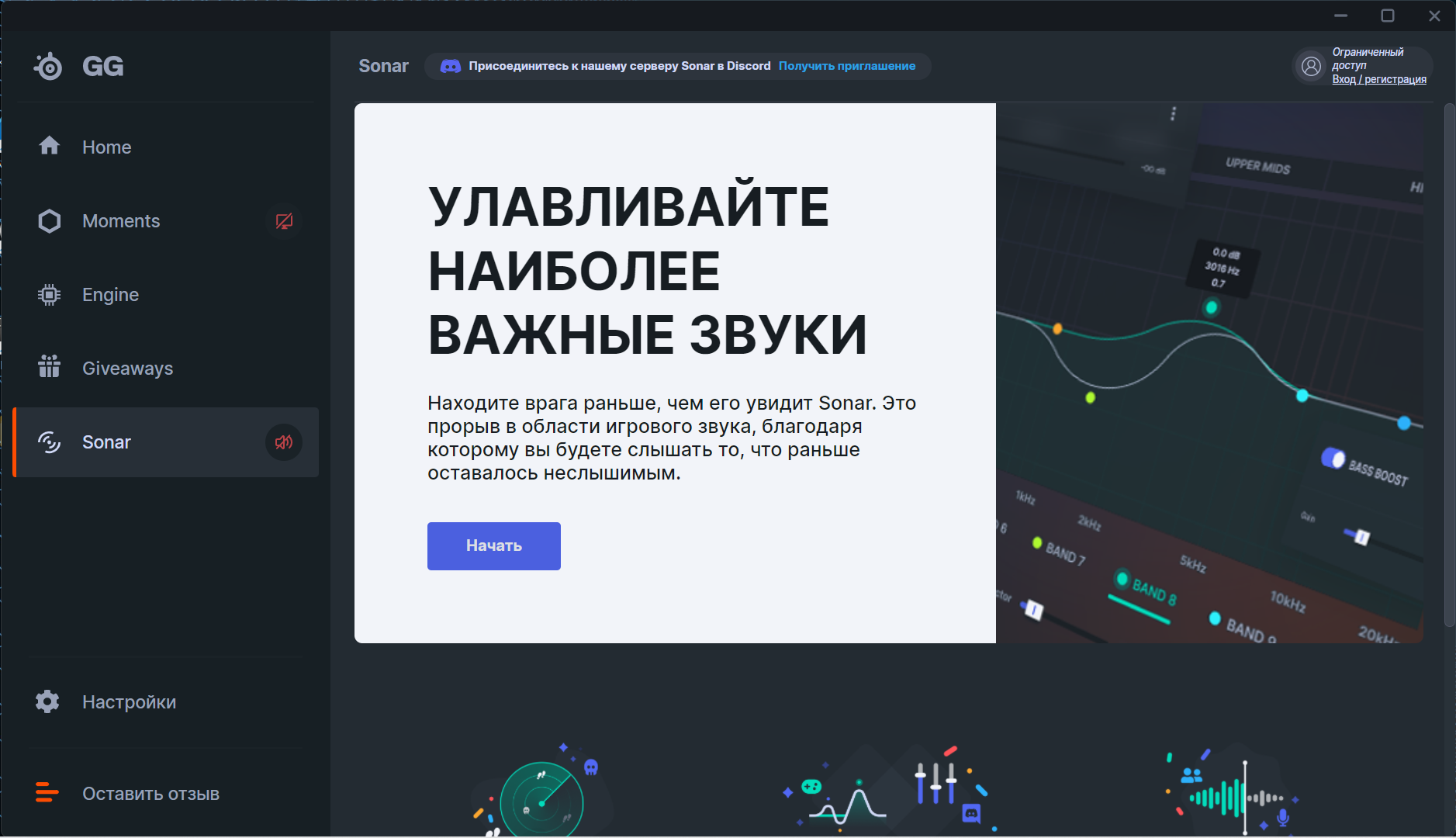Click the Sonar wave icon in sidebar

click(50, 442)
